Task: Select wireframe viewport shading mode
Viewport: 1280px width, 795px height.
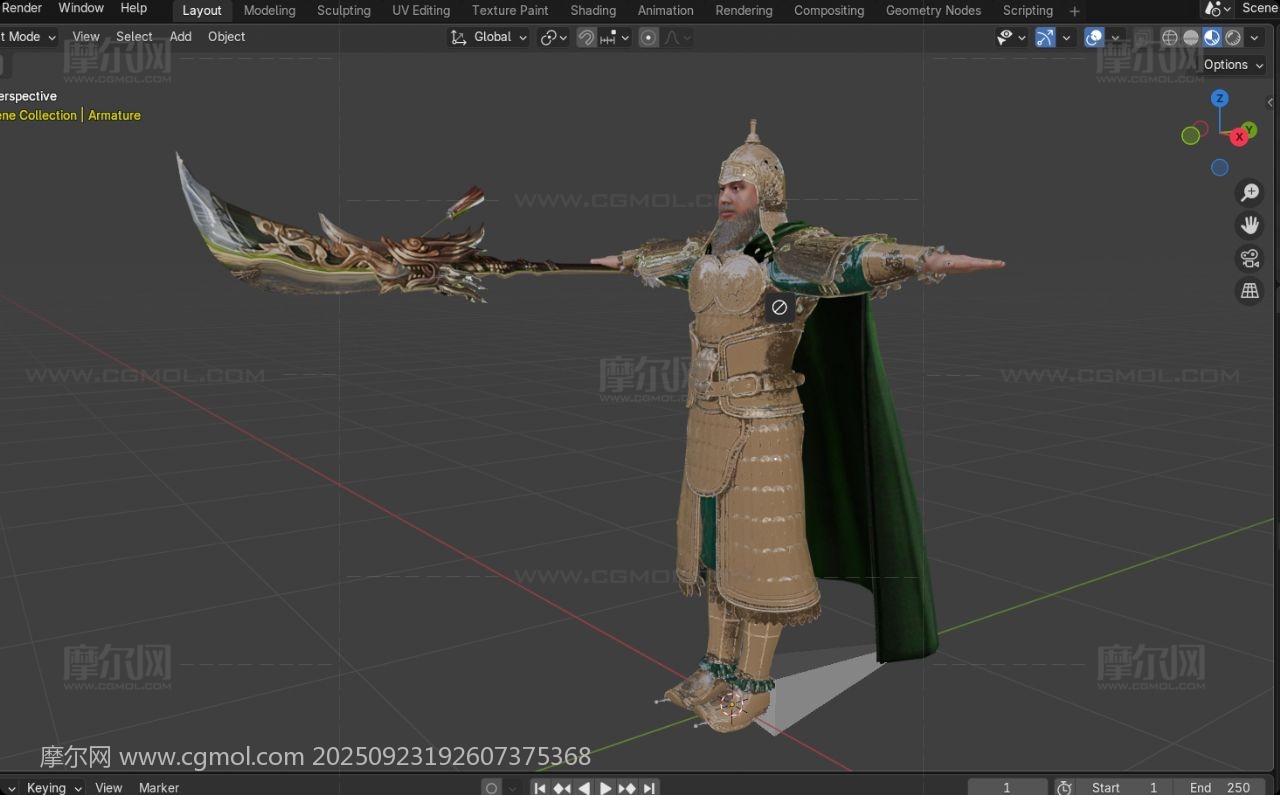Action: [1169, 37]
